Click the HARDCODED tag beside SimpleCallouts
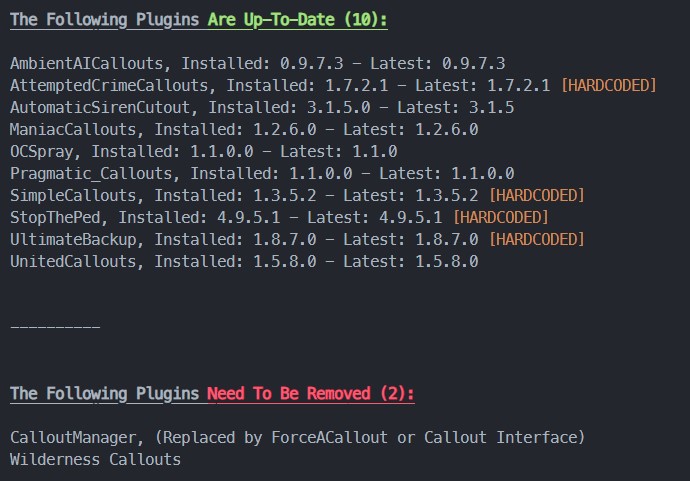Viewport: 690px width, 481px height. point(537,195)
